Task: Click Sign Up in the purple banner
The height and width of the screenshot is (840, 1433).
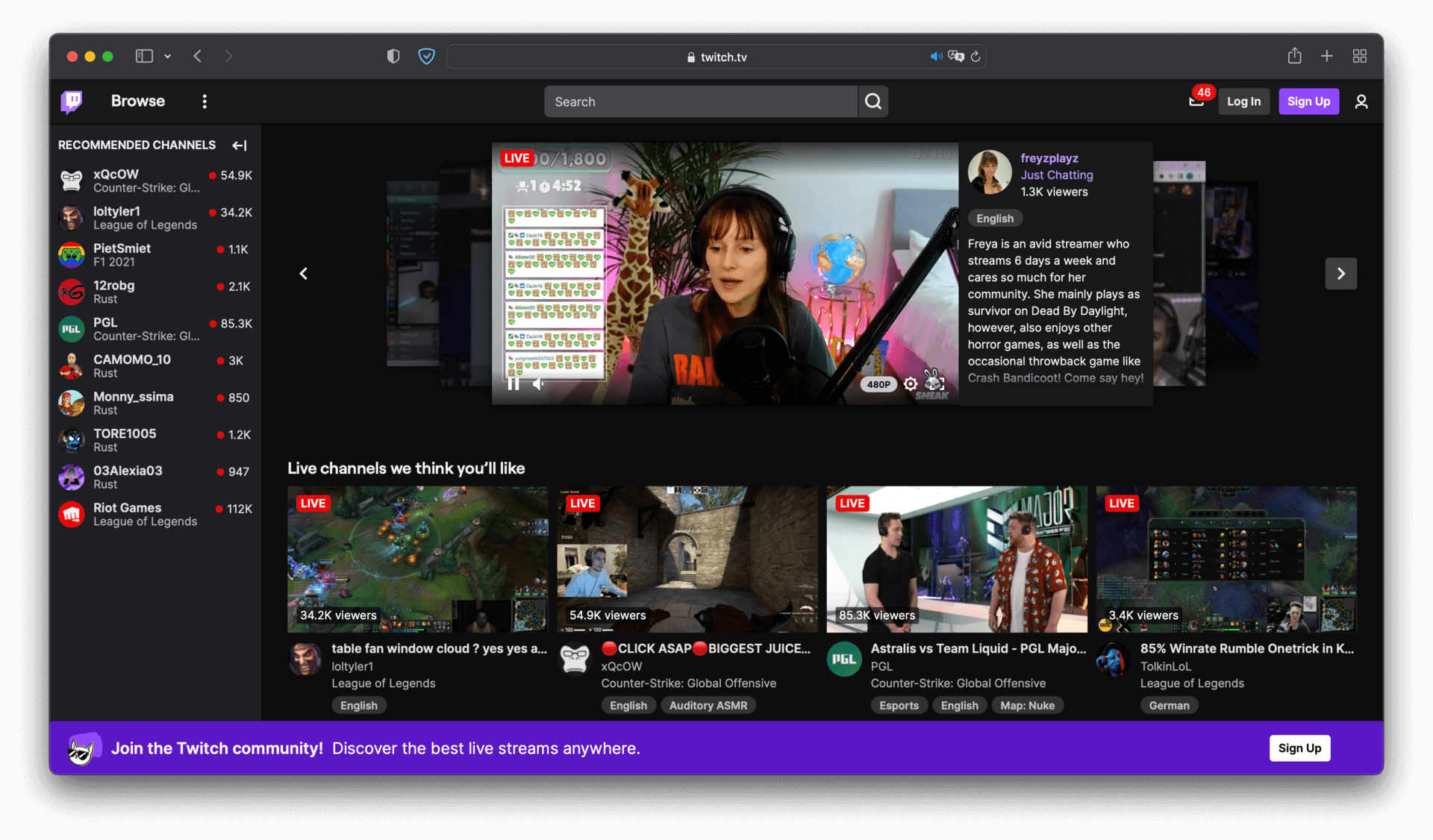Action: (x=1299, y=748)
